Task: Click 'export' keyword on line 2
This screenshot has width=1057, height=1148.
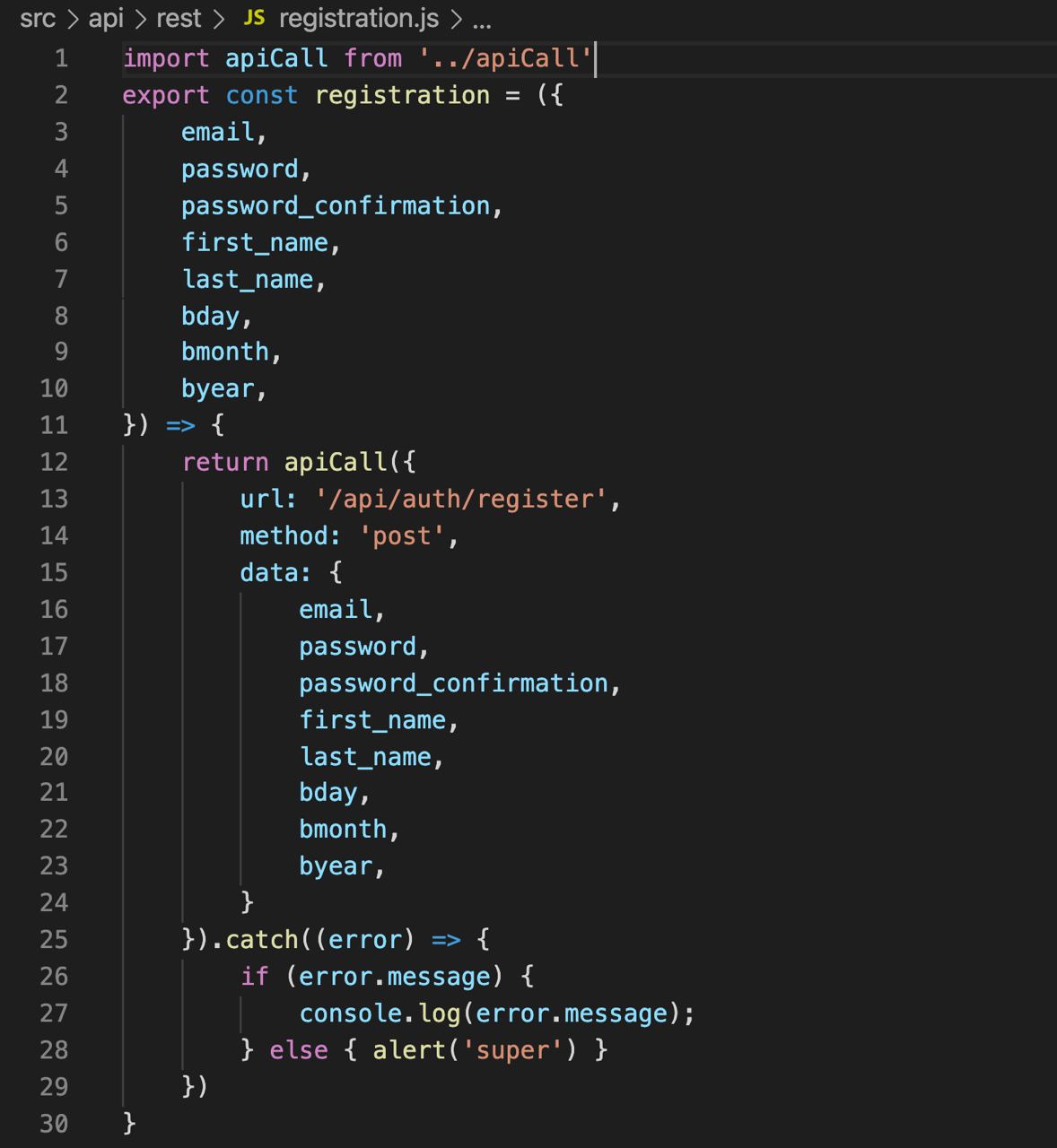Action: (x=166, y=95)
